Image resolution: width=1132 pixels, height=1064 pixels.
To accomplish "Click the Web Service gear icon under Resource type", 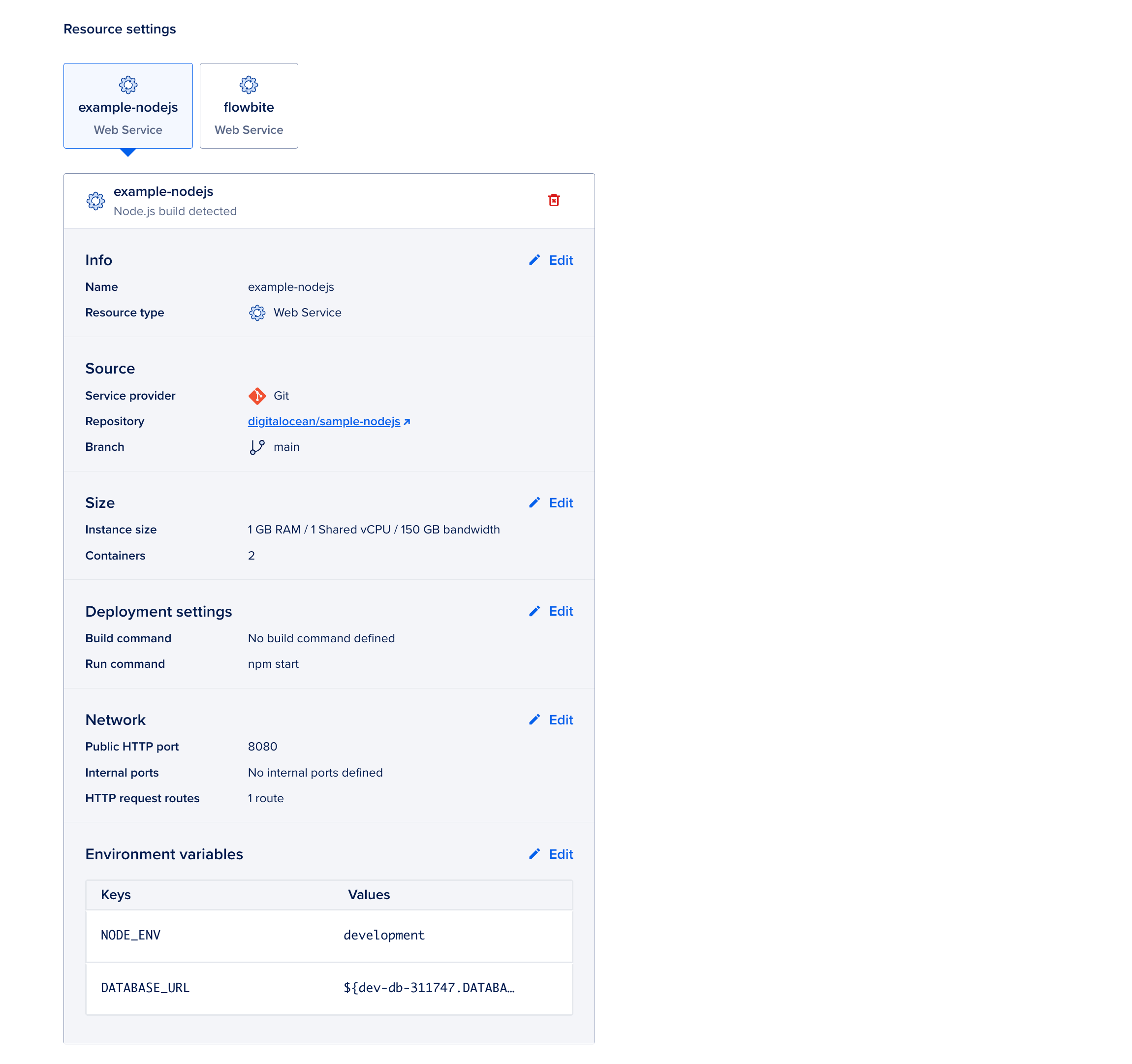I will (x=257, y=313).
